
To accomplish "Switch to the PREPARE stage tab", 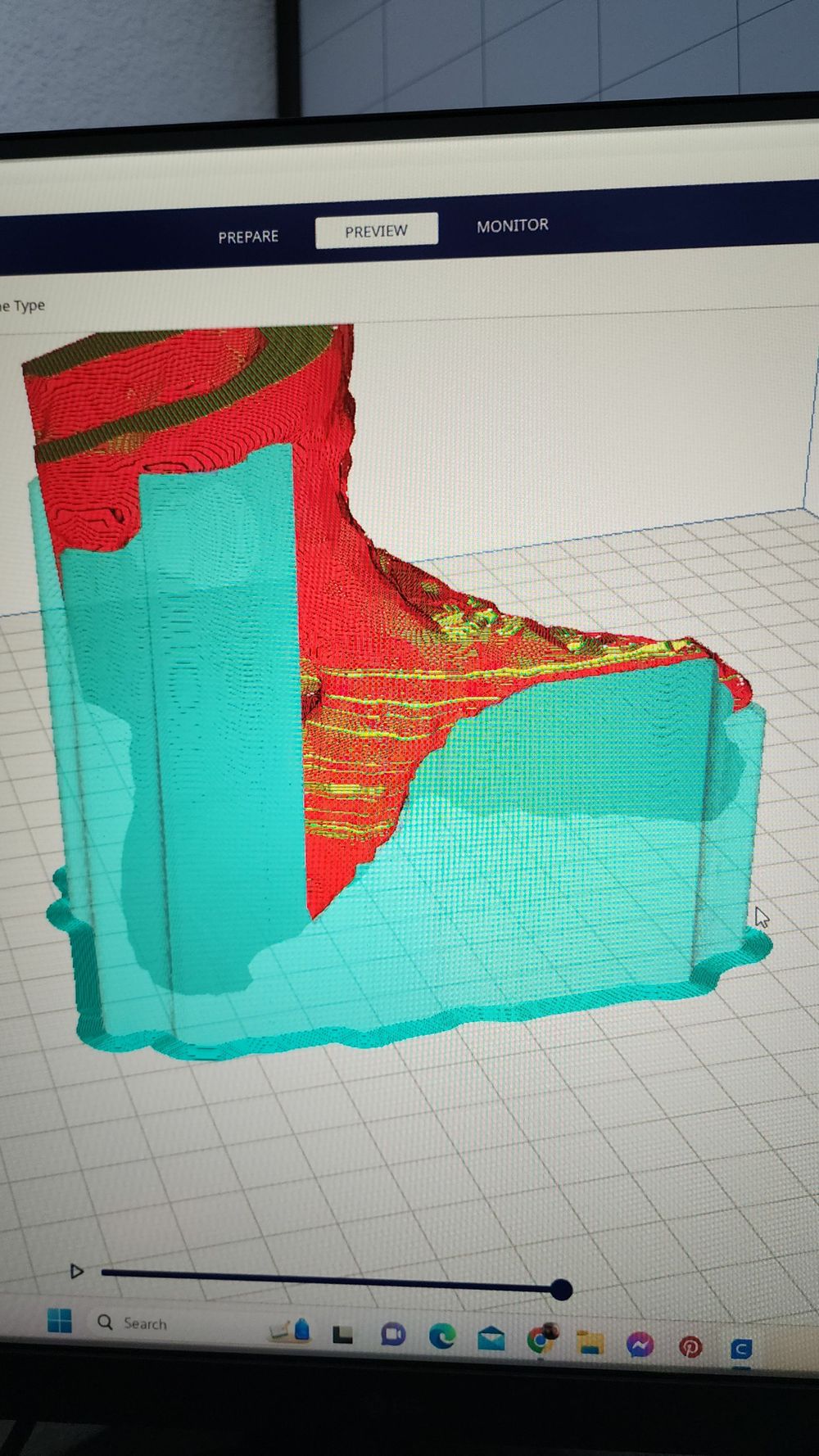I will pyautogui.click(x=248, y=237).
